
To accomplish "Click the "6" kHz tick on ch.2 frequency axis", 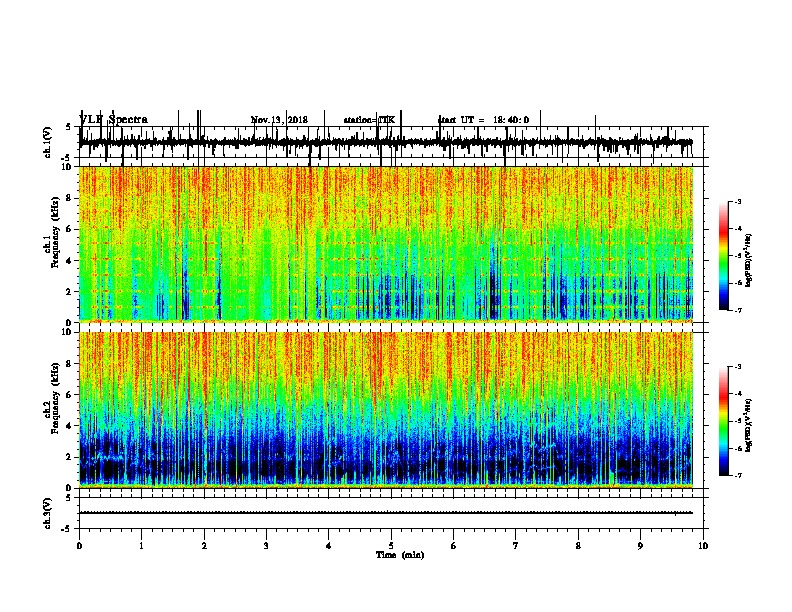I will 69,395.
